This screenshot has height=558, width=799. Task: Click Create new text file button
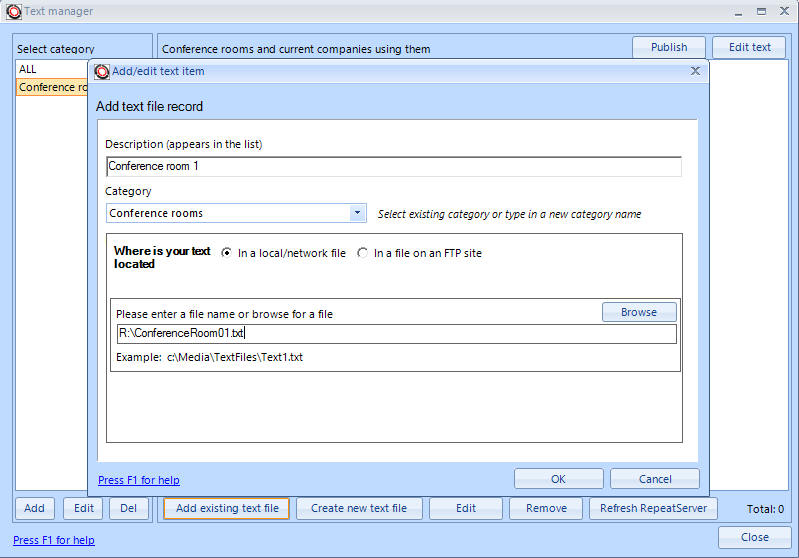[358, 508]
